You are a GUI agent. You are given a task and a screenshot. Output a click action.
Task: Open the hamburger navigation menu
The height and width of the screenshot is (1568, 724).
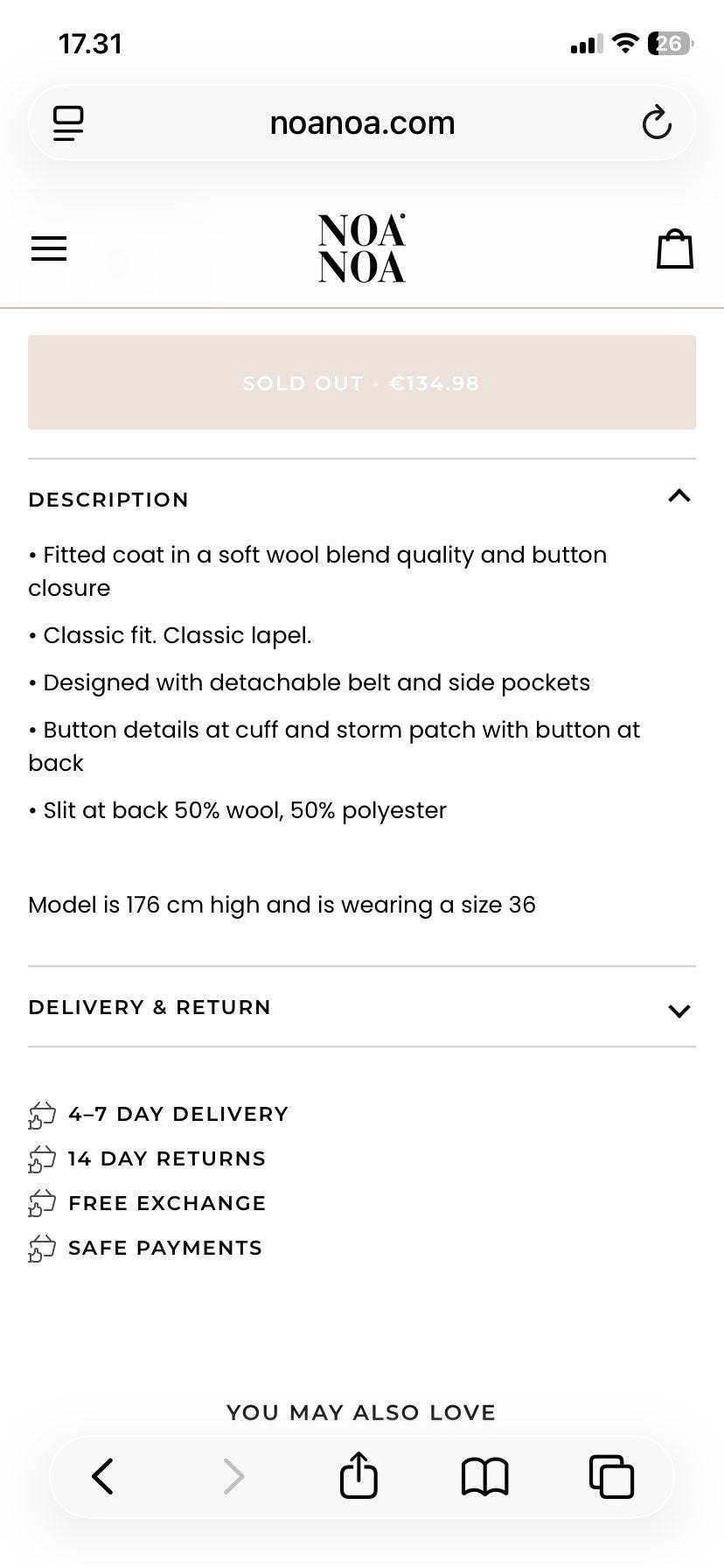coord(49,249)
